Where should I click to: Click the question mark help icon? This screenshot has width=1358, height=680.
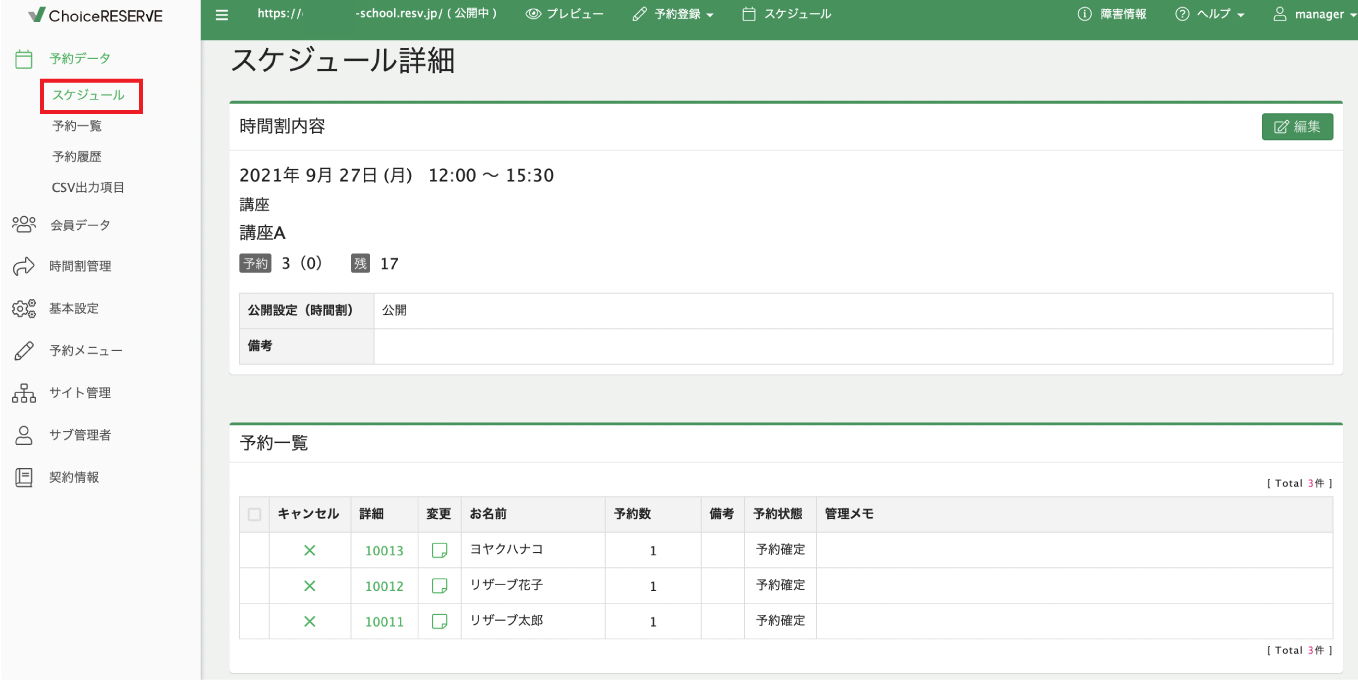[x=1182, y=15]
